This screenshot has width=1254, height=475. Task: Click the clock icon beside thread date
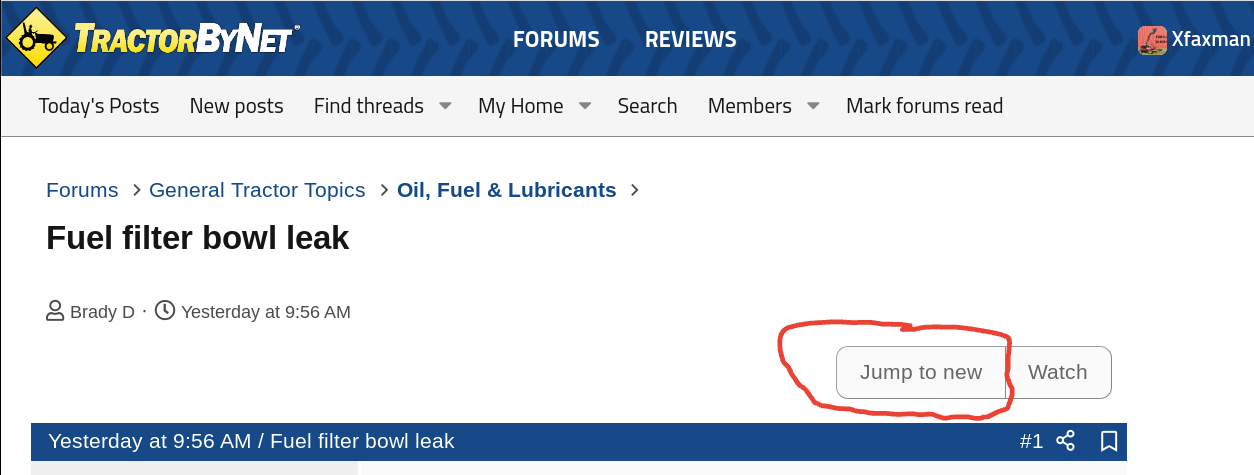click(165, 311)
